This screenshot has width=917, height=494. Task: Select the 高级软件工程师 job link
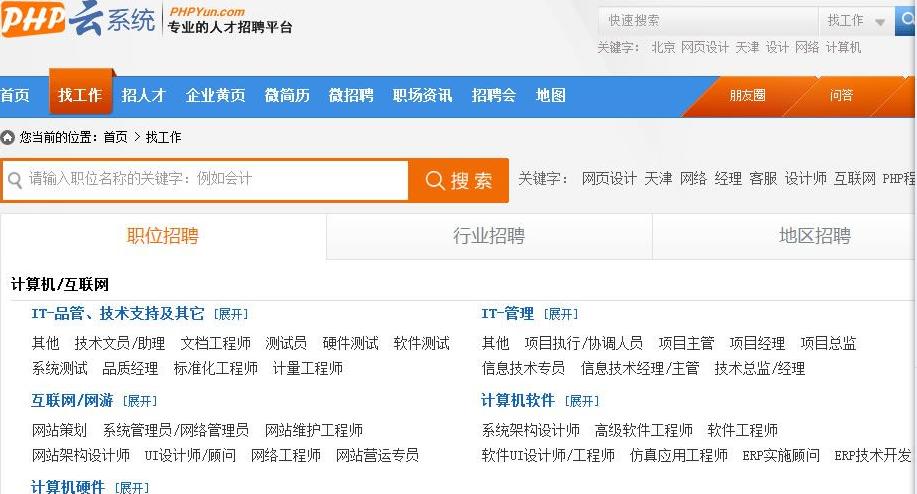(x=643, y=430)
